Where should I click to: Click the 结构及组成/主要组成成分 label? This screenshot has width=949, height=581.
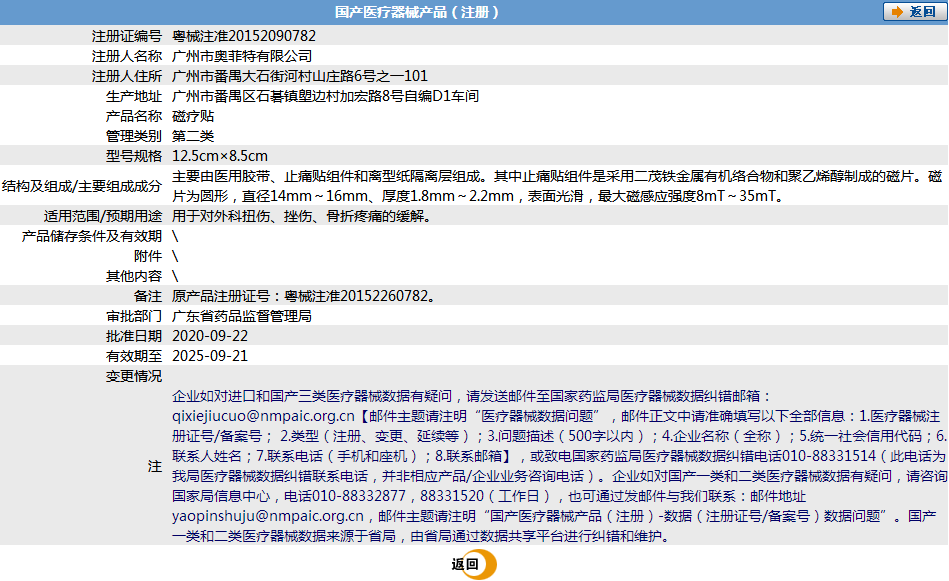(82, 186)
